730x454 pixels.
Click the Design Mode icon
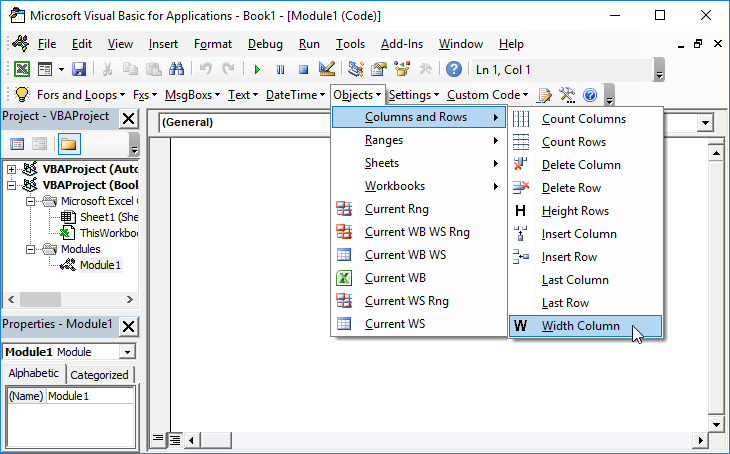[x=326, y=69]
